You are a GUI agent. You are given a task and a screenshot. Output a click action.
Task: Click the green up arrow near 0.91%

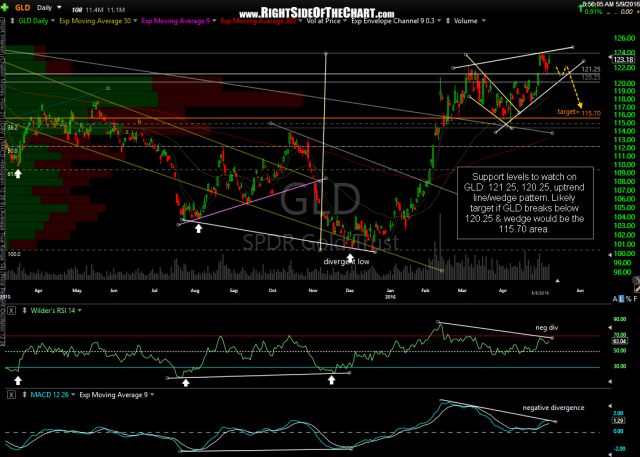580,8
